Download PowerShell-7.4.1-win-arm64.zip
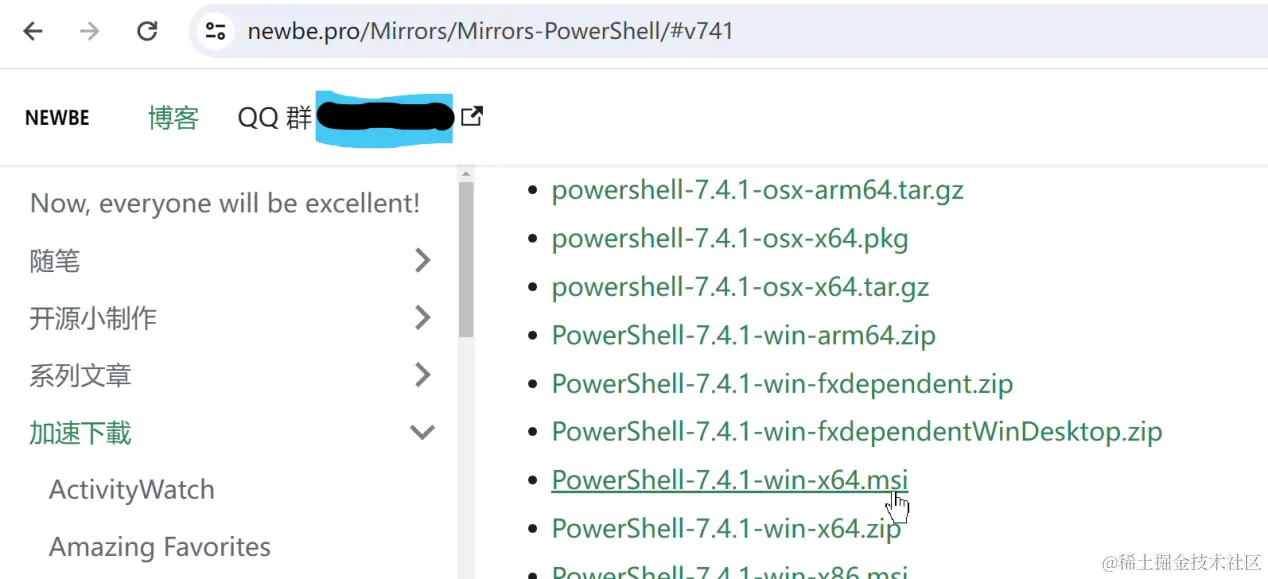This screenshot has height=579, width=1268. point(744,335)
